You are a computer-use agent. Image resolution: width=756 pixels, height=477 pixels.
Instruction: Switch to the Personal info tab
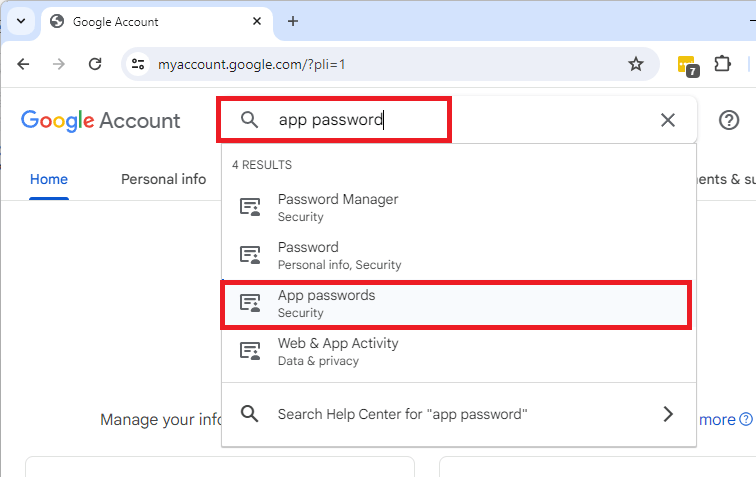[163, 179]
